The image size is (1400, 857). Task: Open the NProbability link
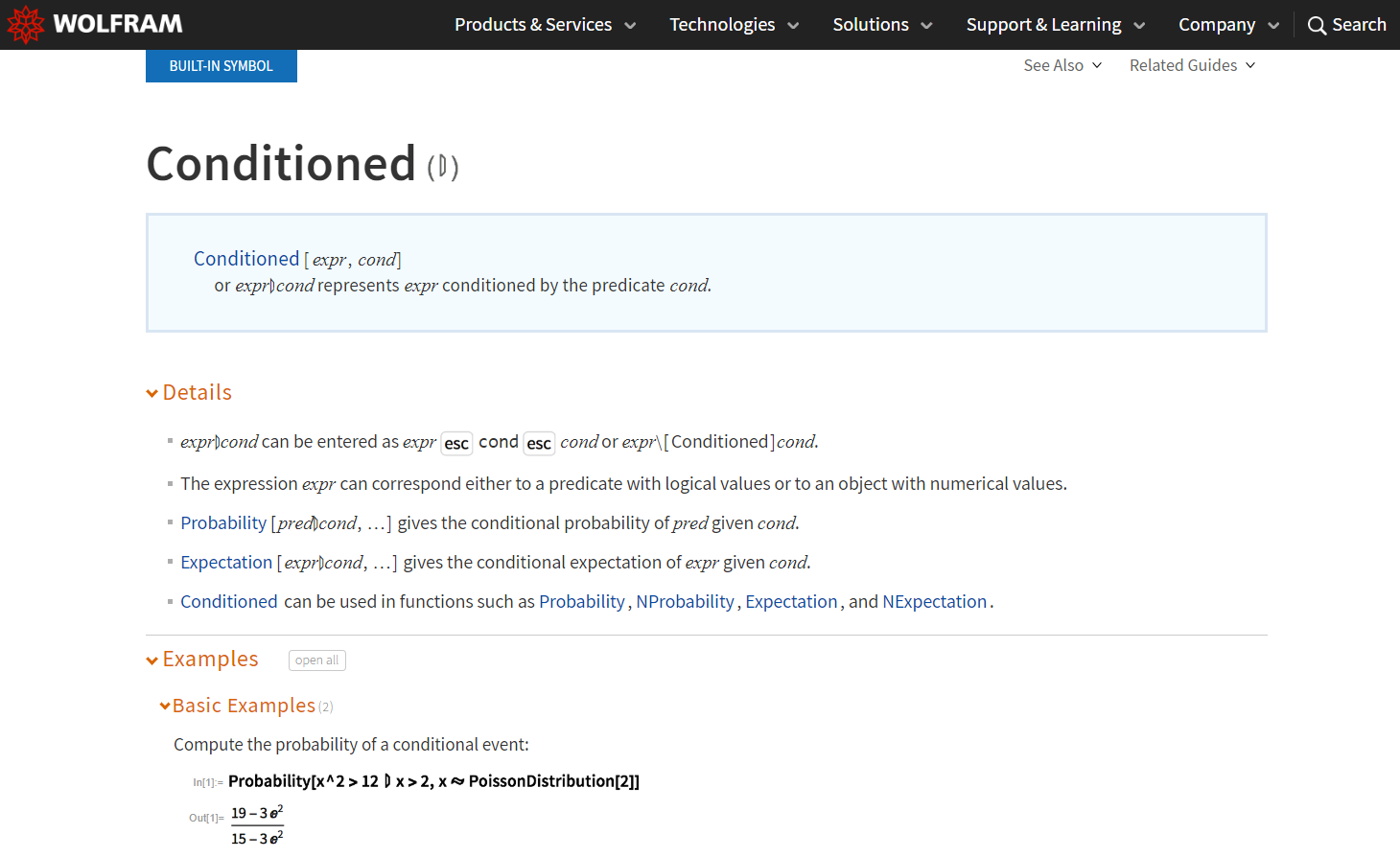[685, 601]
